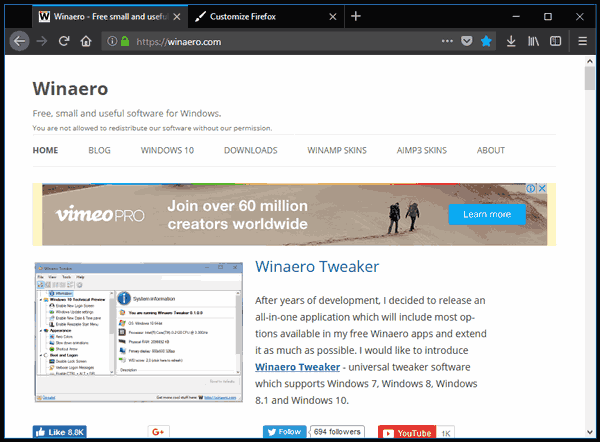The width and height of the screenshot is (600, 442).
Task: Go back with the back arrow button
Action: point(19,41)
